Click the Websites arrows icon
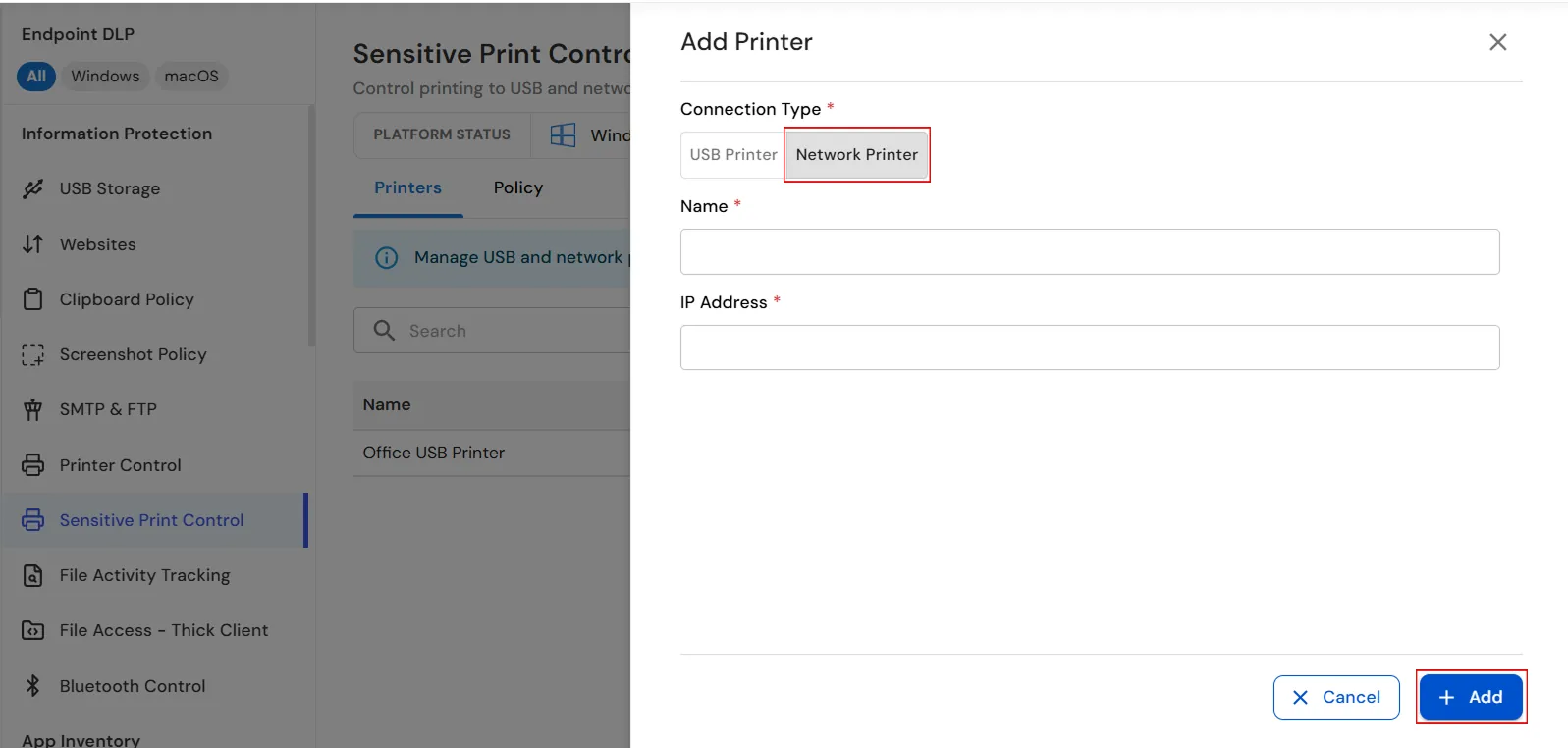This screenshot has height=748, width=1568. pyautogui.click(x=32, y=243)
